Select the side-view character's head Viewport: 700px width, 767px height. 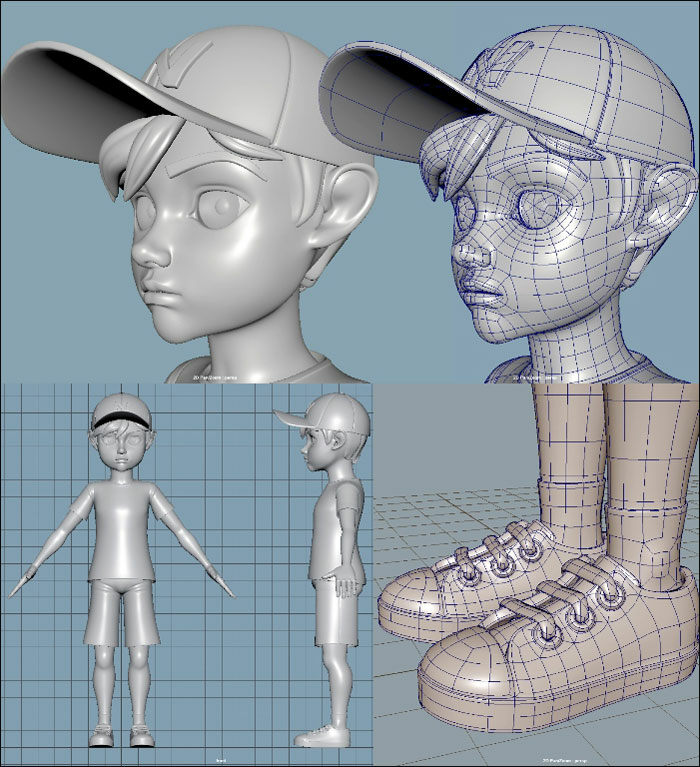(335, 430)
